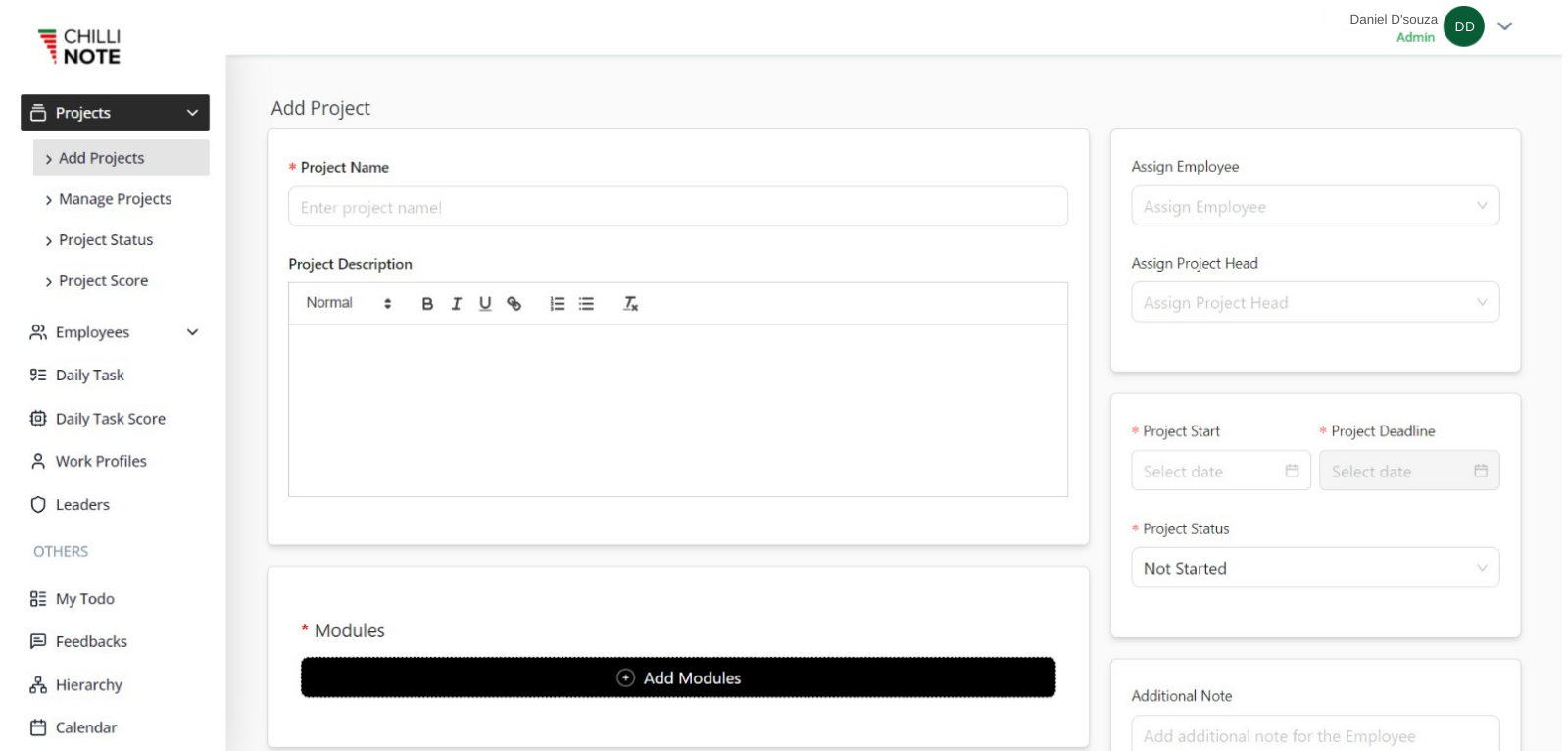This screenshot has width=1568, height=751.
Task: Click the Project Name input field
Action: 677,207
